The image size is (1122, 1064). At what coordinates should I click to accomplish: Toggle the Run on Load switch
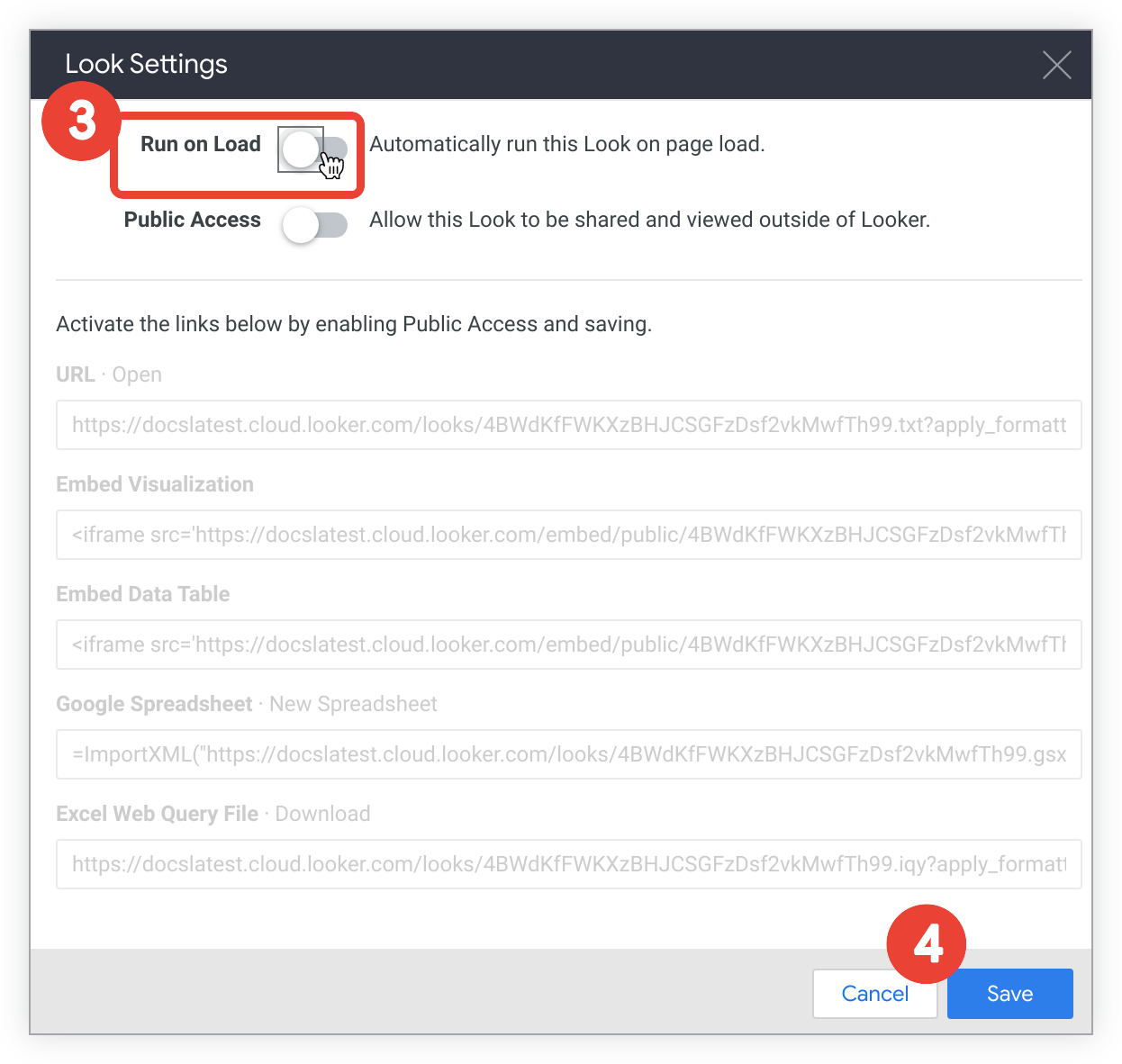coord(312,149)
